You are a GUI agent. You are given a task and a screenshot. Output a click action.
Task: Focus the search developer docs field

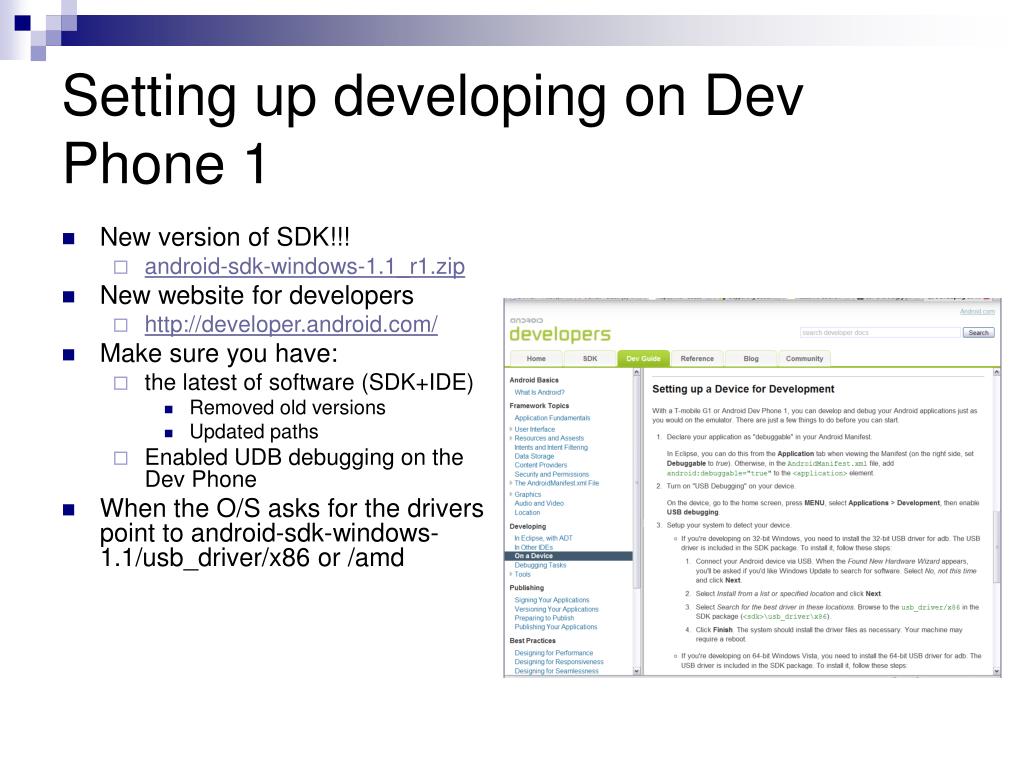coord(880,332)
